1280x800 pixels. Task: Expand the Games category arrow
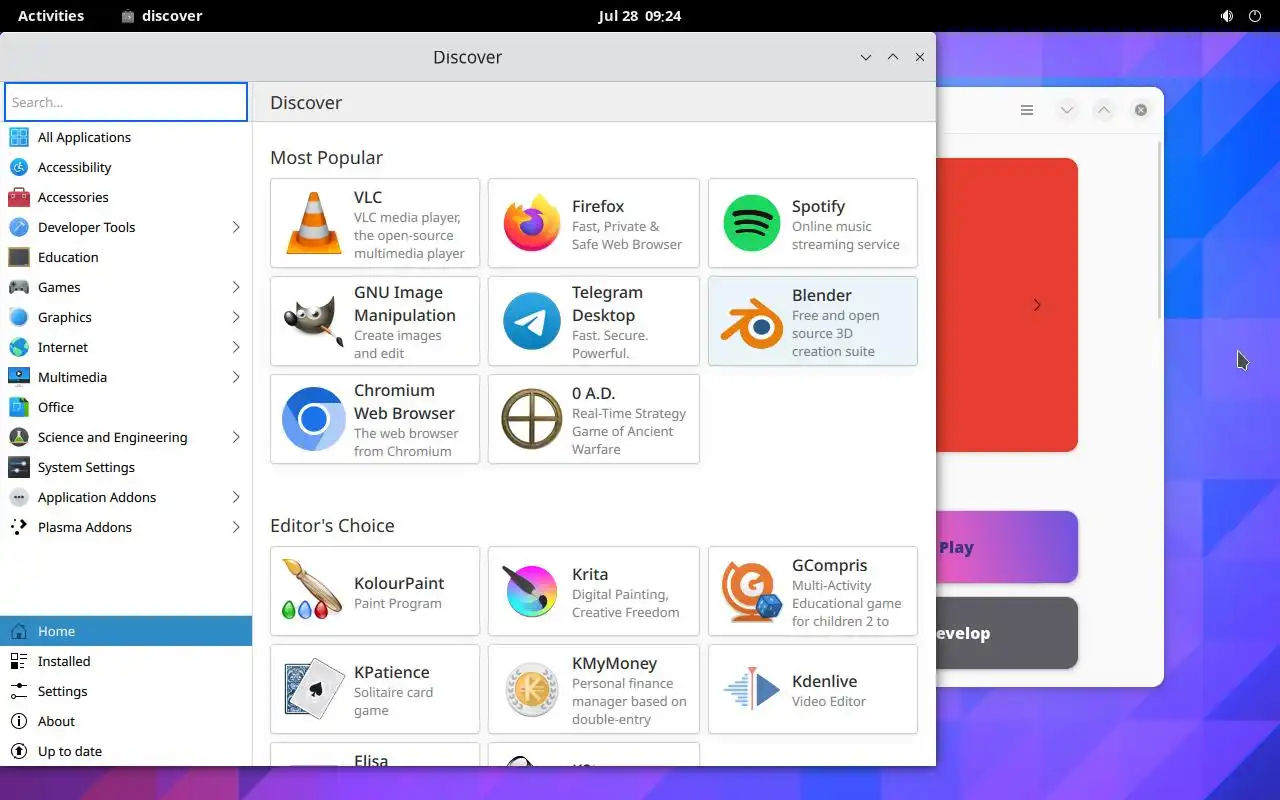click(236, 287)
